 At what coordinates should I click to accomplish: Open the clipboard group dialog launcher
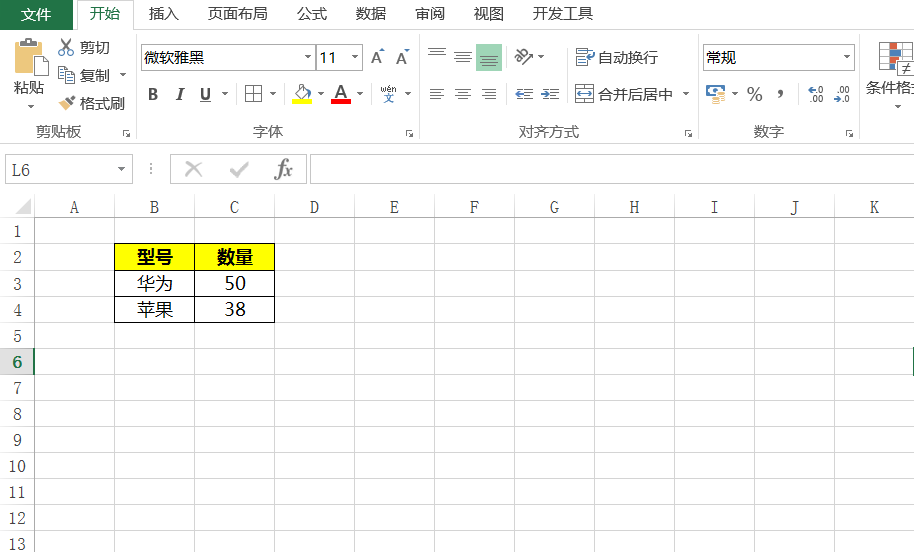(x=126, y=133)
